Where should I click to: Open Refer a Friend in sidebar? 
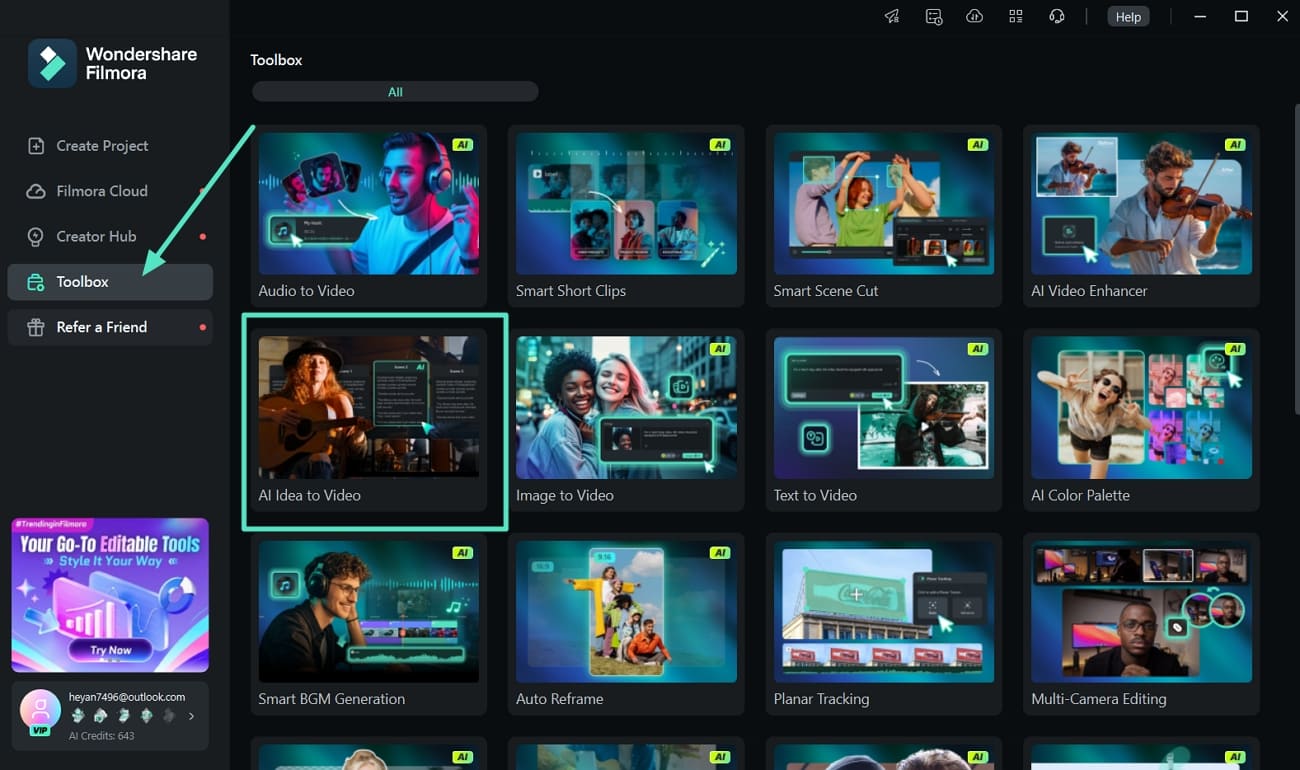pos(110,327)
